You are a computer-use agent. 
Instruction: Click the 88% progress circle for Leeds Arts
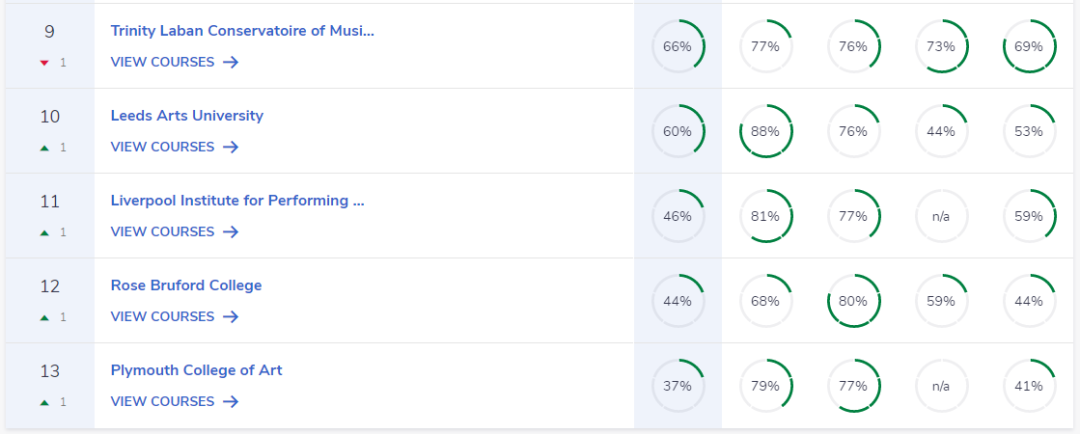pos(765,131)
